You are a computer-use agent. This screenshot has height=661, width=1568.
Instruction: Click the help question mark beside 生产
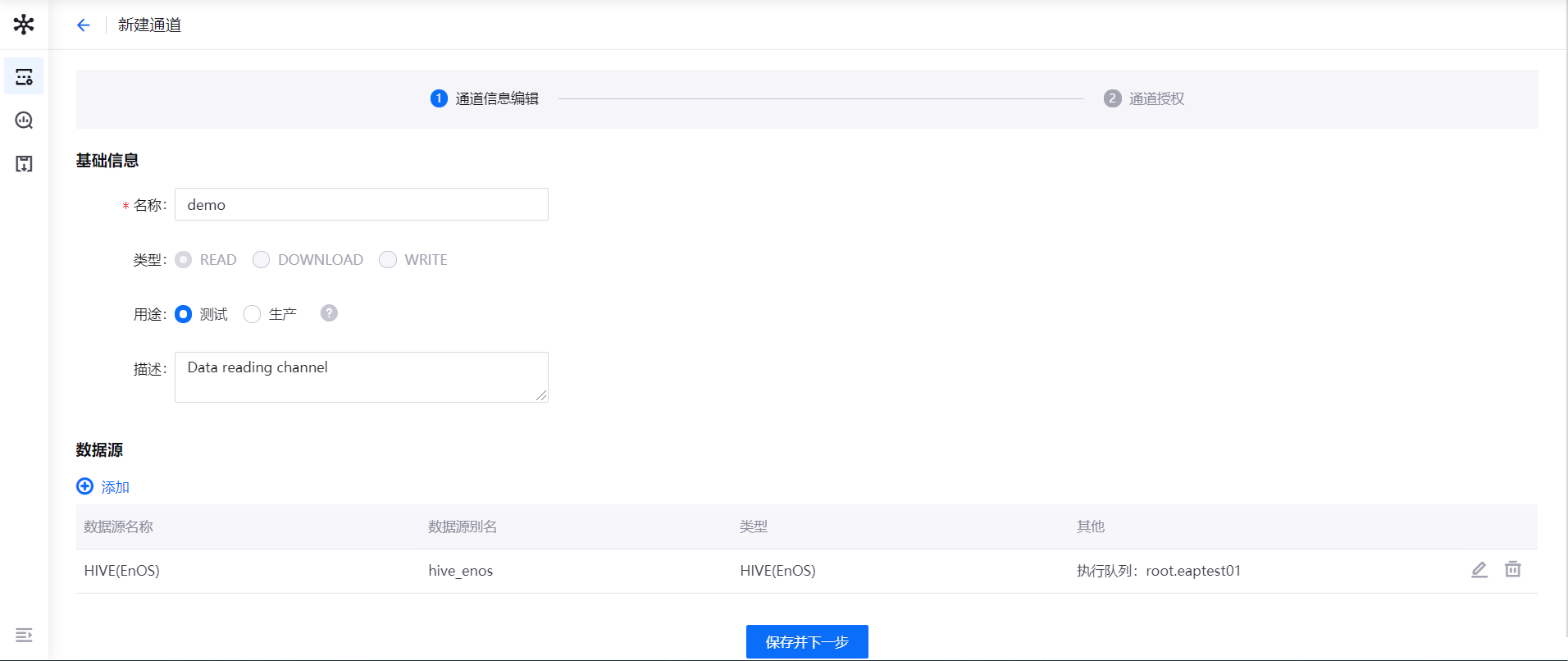[x=329, y=313]
